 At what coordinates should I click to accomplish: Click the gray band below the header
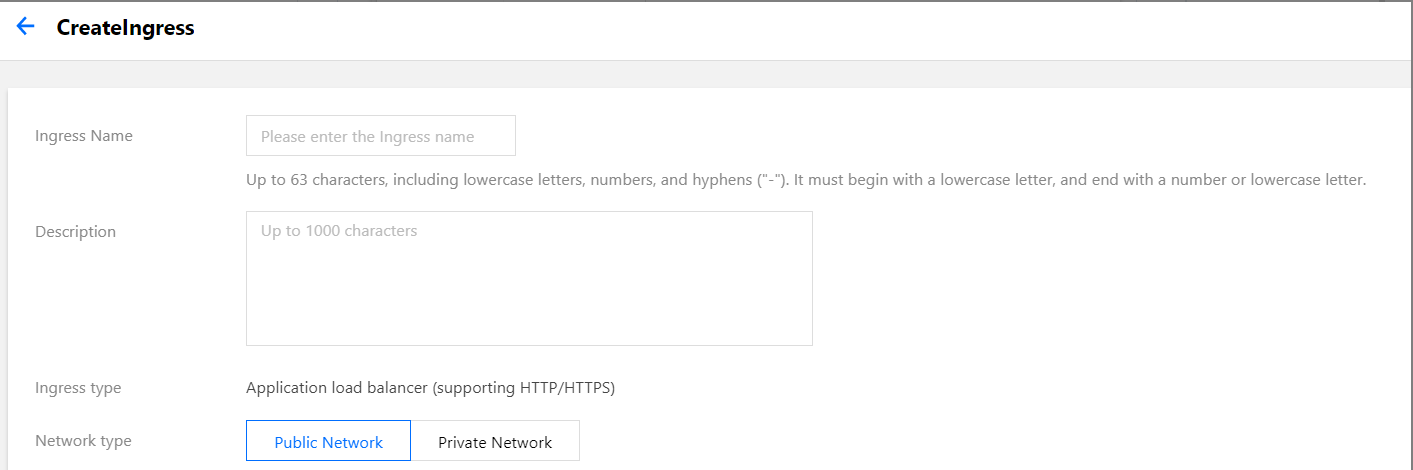click(x=700, y=74)
